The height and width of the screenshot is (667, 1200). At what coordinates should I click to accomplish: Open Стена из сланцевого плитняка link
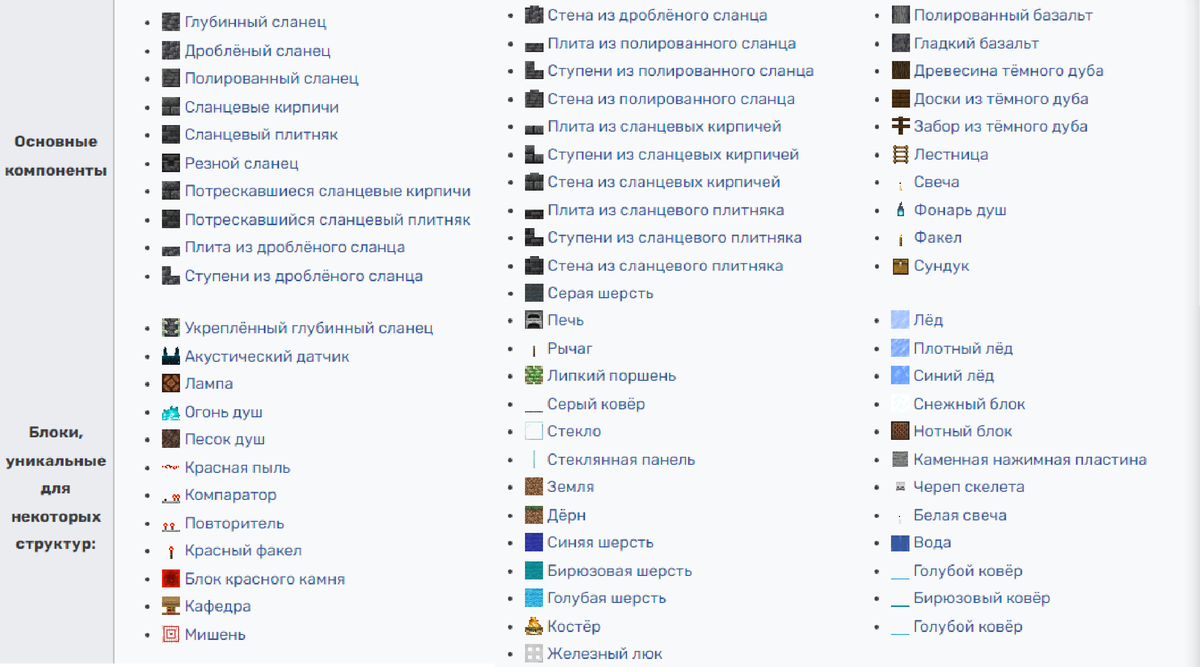tap(665, 266)
